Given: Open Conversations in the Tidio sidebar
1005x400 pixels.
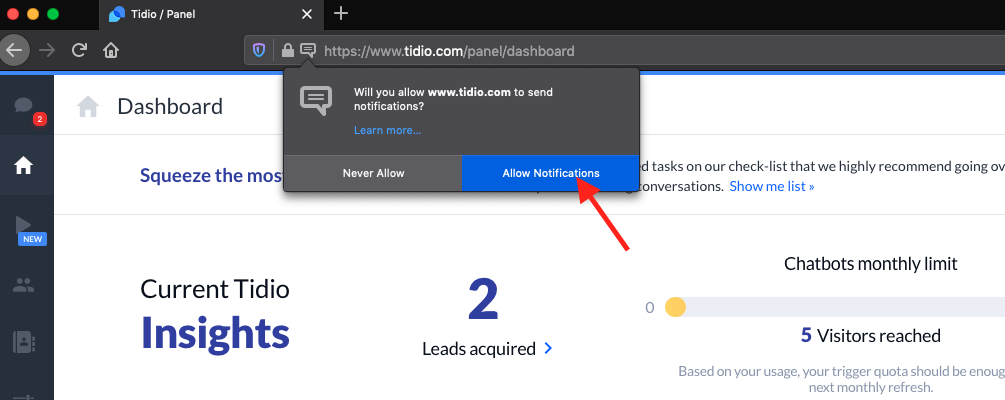Looking at the screenshot, I should [24, 106].
